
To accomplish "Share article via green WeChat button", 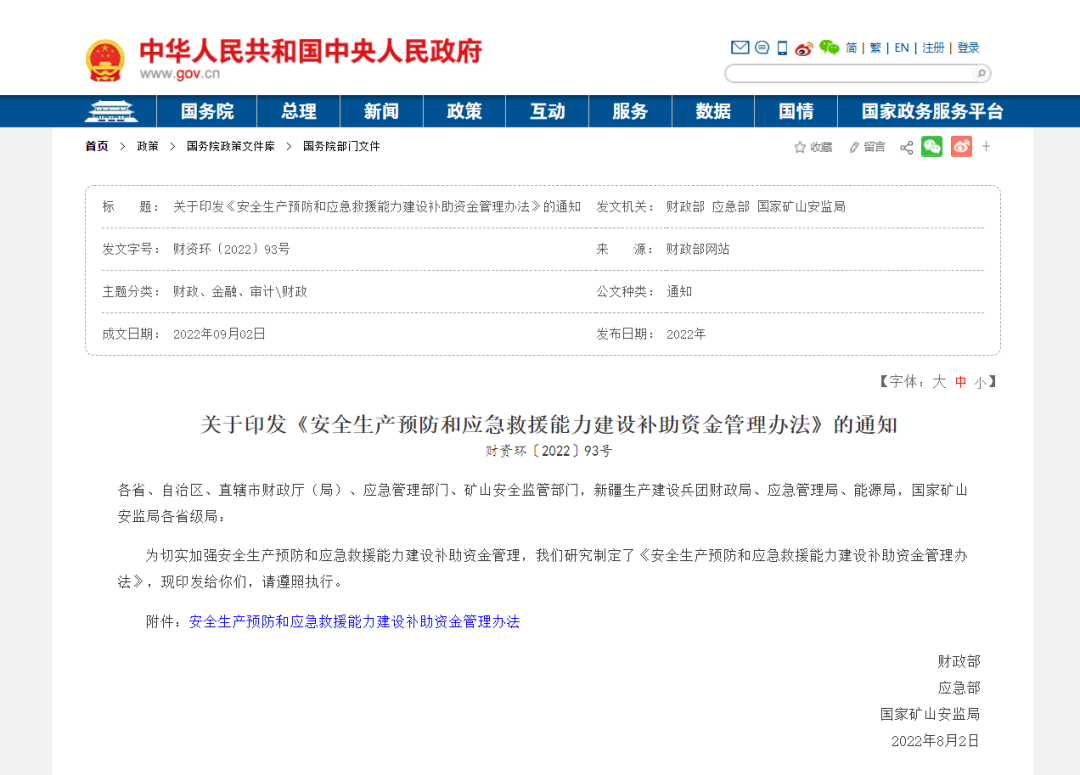I will tap(932, 147).
